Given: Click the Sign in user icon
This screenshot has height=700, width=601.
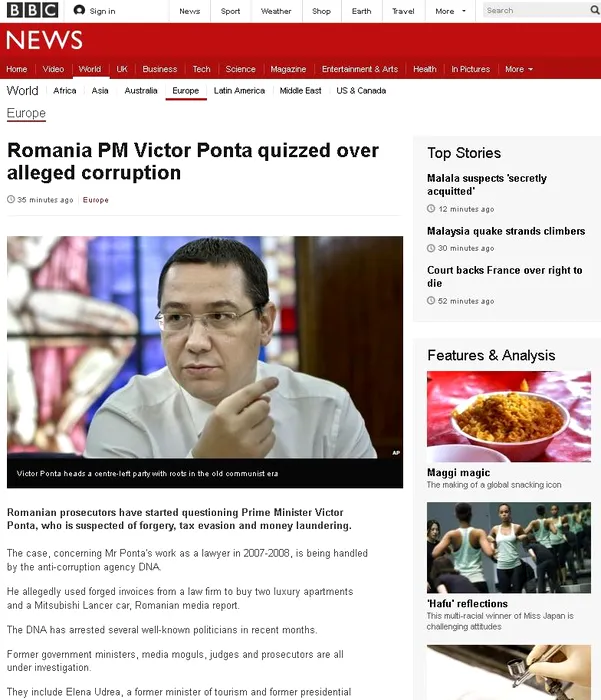Looking at the screenshot, I should tap(79, 10).
